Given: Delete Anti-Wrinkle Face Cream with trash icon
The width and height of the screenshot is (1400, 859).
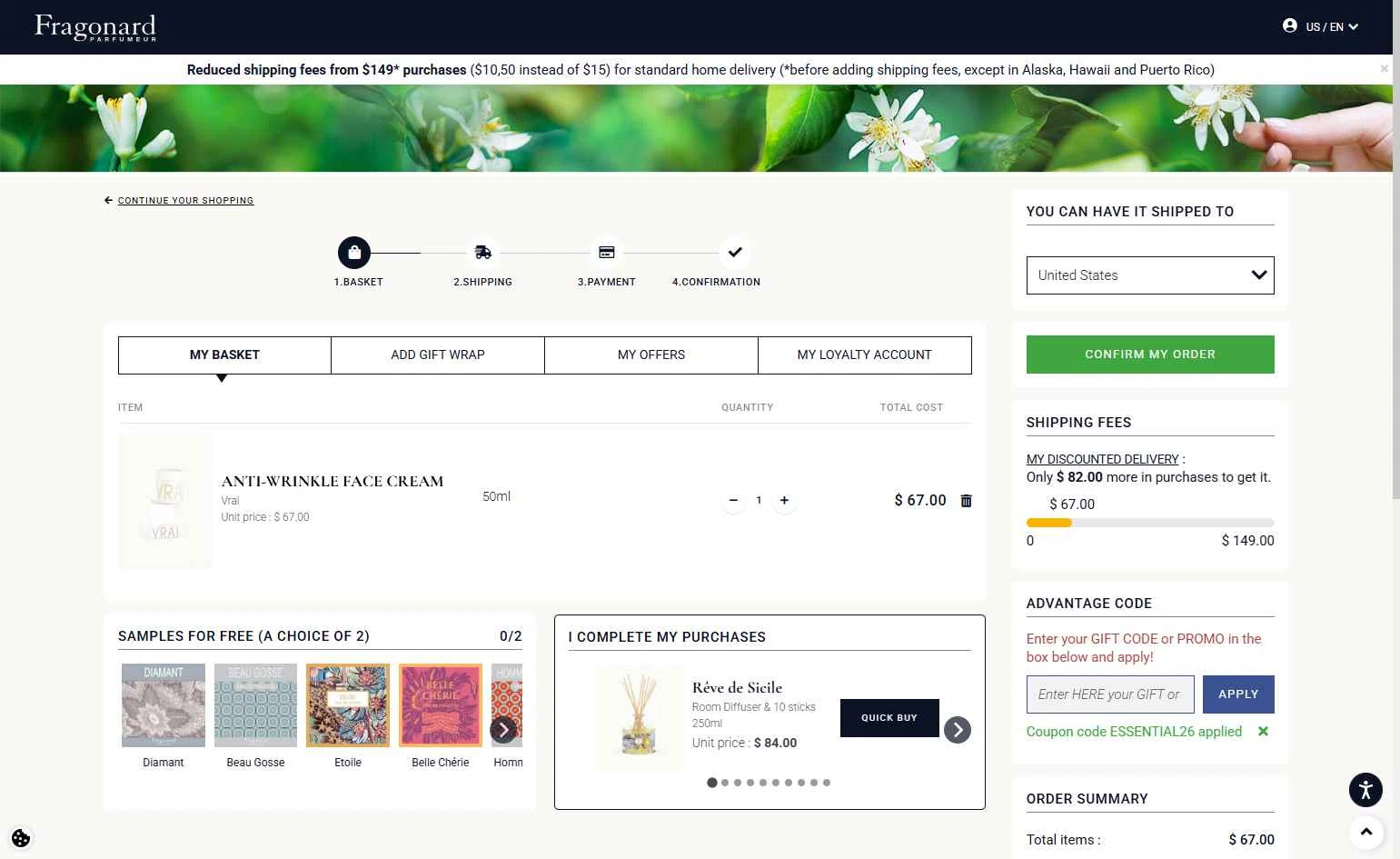Looking at the screenshot, I should click(966, 500).
